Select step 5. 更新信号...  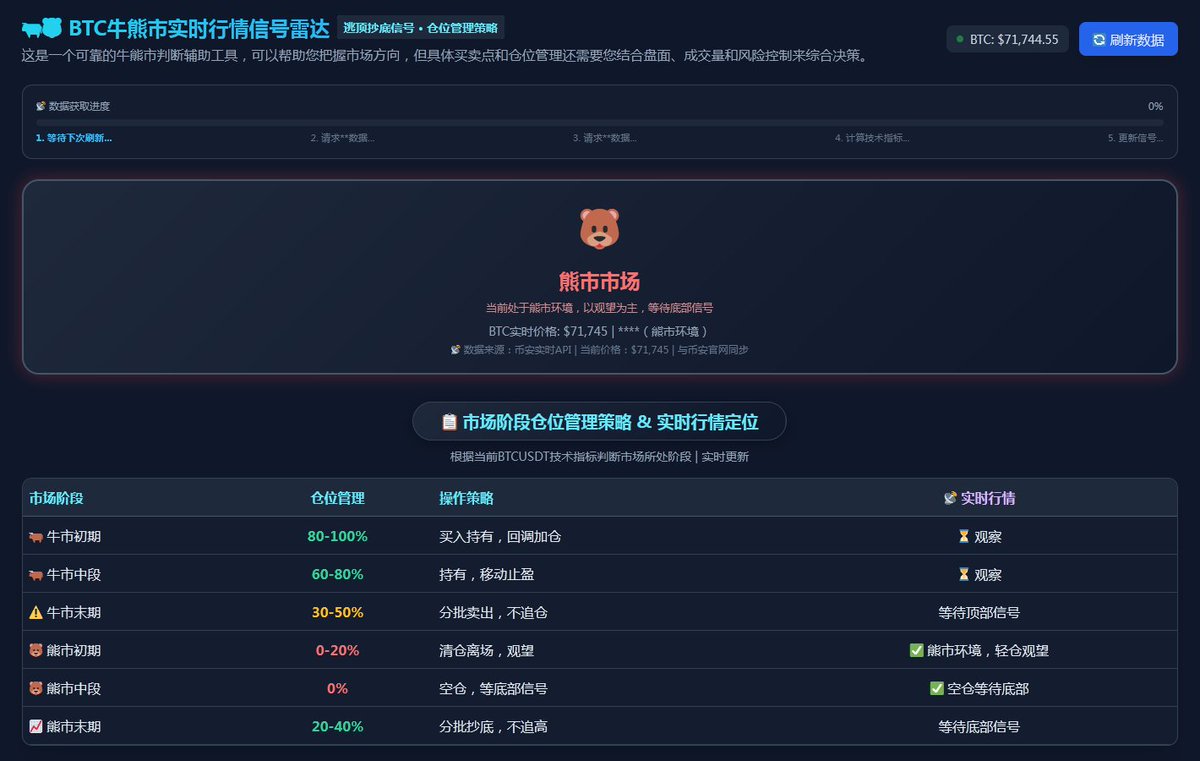[1135, 138]
